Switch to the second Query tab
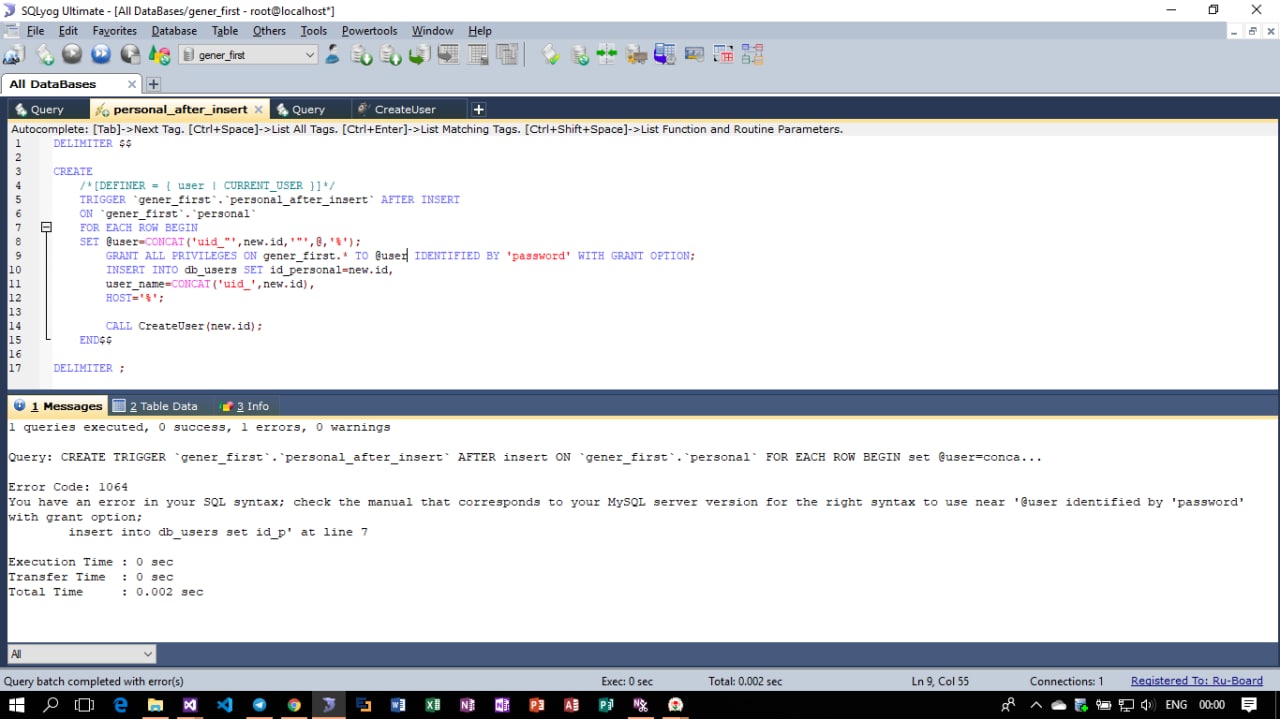The width and height of the screenshot is (1280, 719). [x=308, y=109]
